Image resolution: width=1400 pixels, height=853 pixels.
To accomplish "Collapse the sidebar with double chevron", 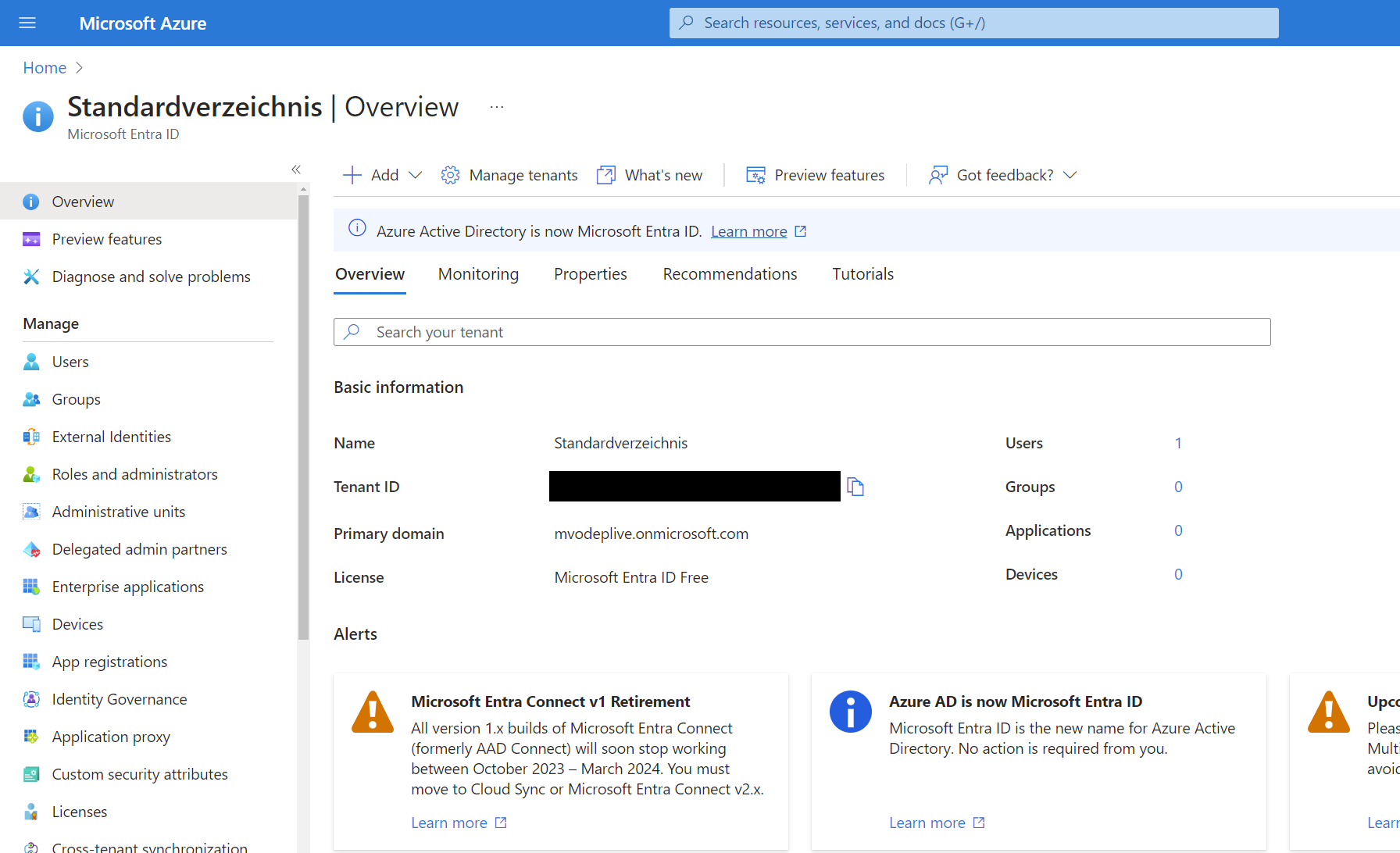I will tap(296, 170).
